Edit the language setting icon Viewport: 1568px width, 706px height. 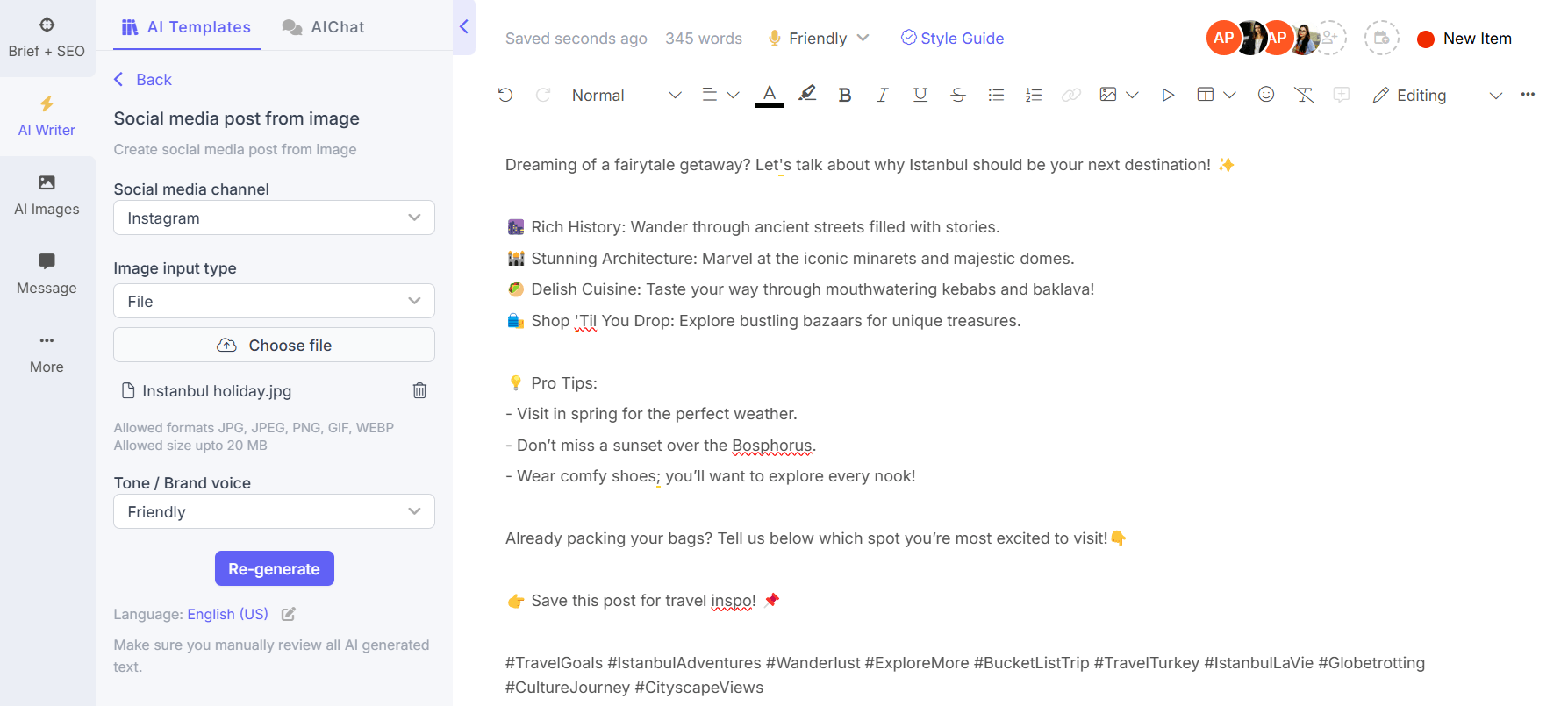(x=288, y=614)
